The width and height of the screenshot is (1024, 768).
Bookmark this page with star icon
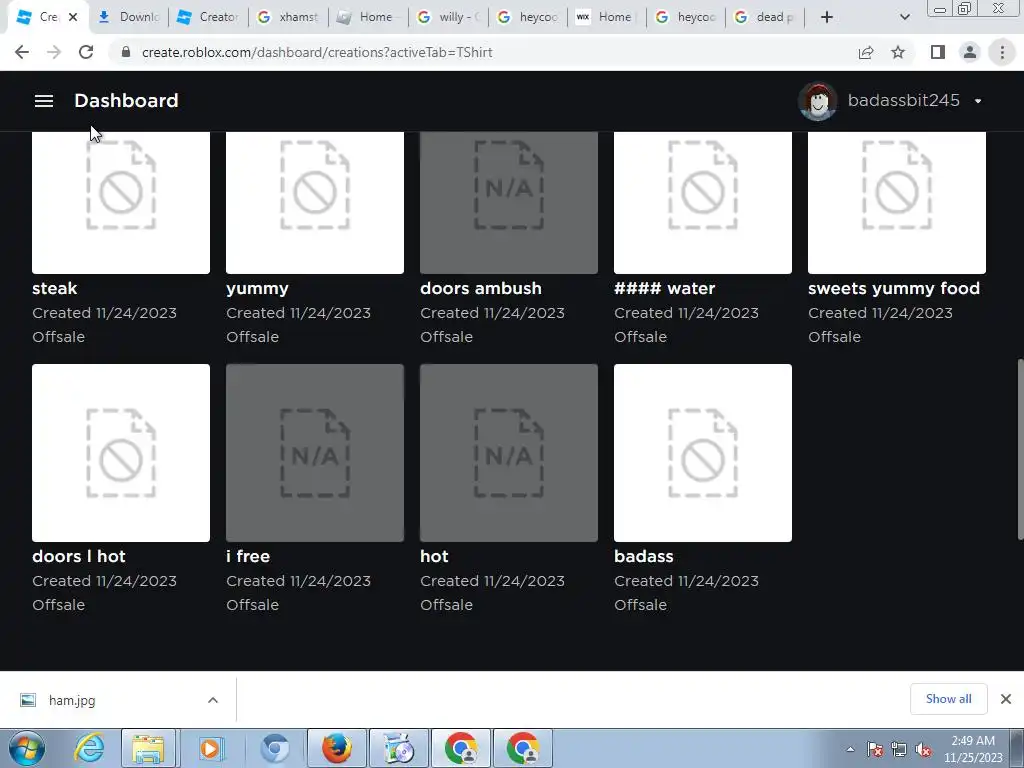pyautogui.click(x=898, y=52)
